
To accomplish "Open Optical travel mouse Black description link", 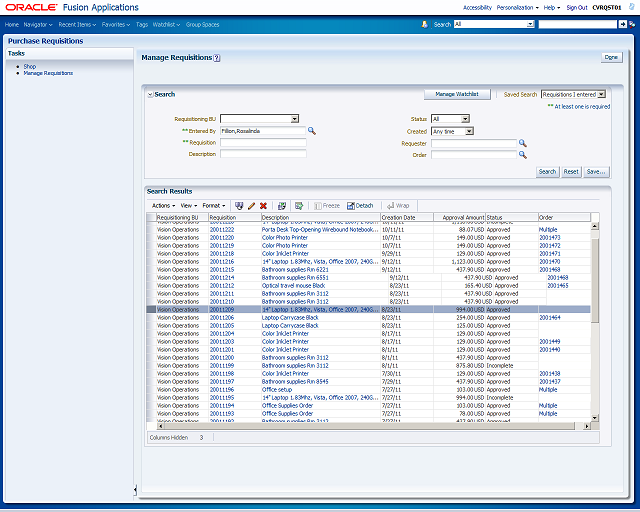I will coord(293,286).
